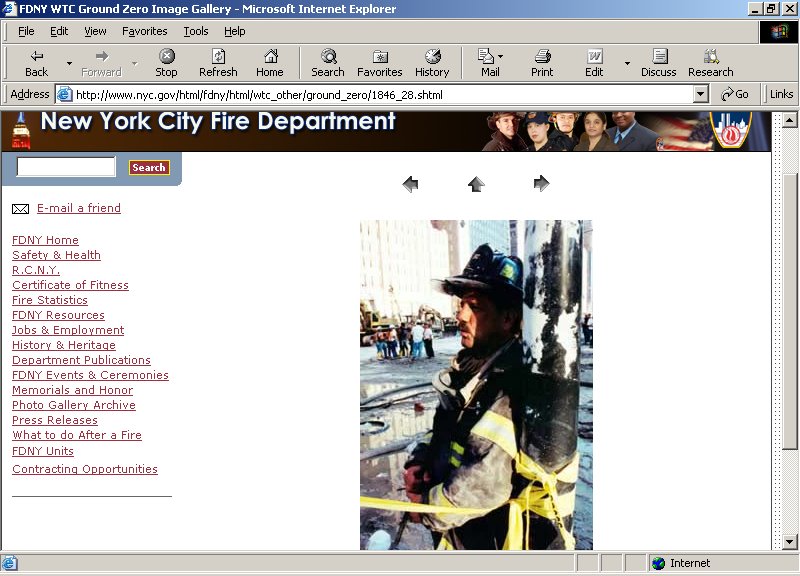Image resolution: width=800 pixels, height=576 pixels.
Task: Click the Print toolbar icon
Action: click(542, 62)
